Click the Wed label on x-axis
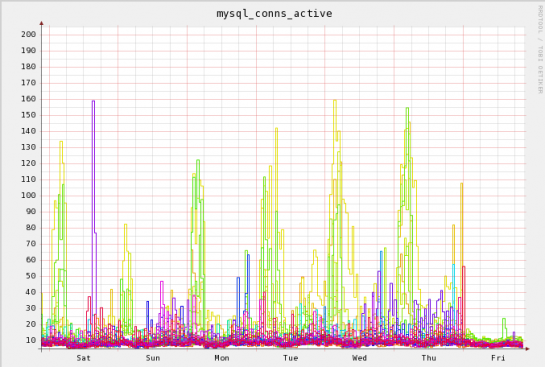The image size is (545, 367). coord(359,358)
